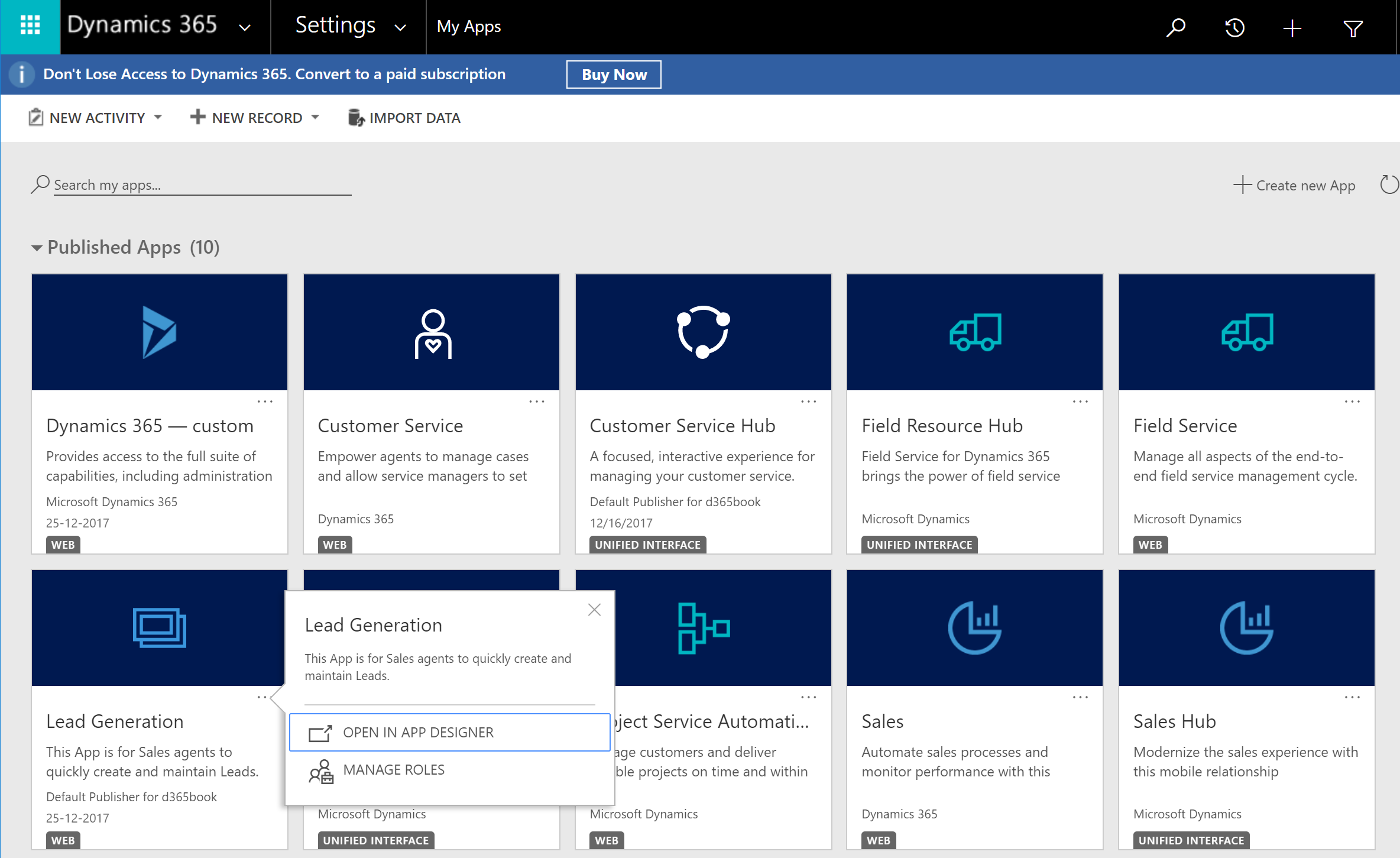Open more options on Dynamics 365 custom tile
The image size is (1400, 858).
(x=265, y=402)
